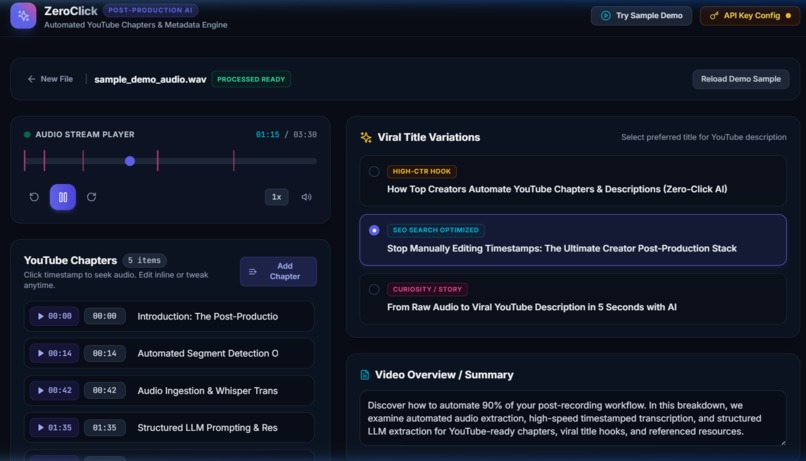Image resolution: width=806 pixels, height=461 pixels.
Task: Click the Add Chapter button
Action: [x=278, y=271]
